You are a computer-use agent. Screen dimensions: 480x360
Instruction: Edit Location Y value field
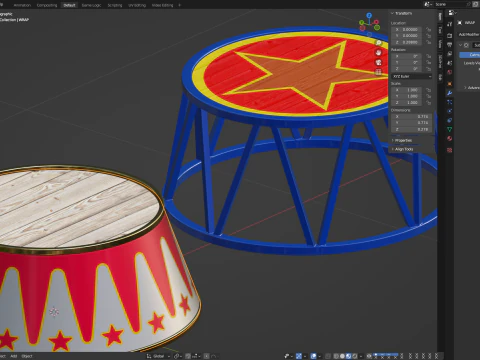pos(407,36)
